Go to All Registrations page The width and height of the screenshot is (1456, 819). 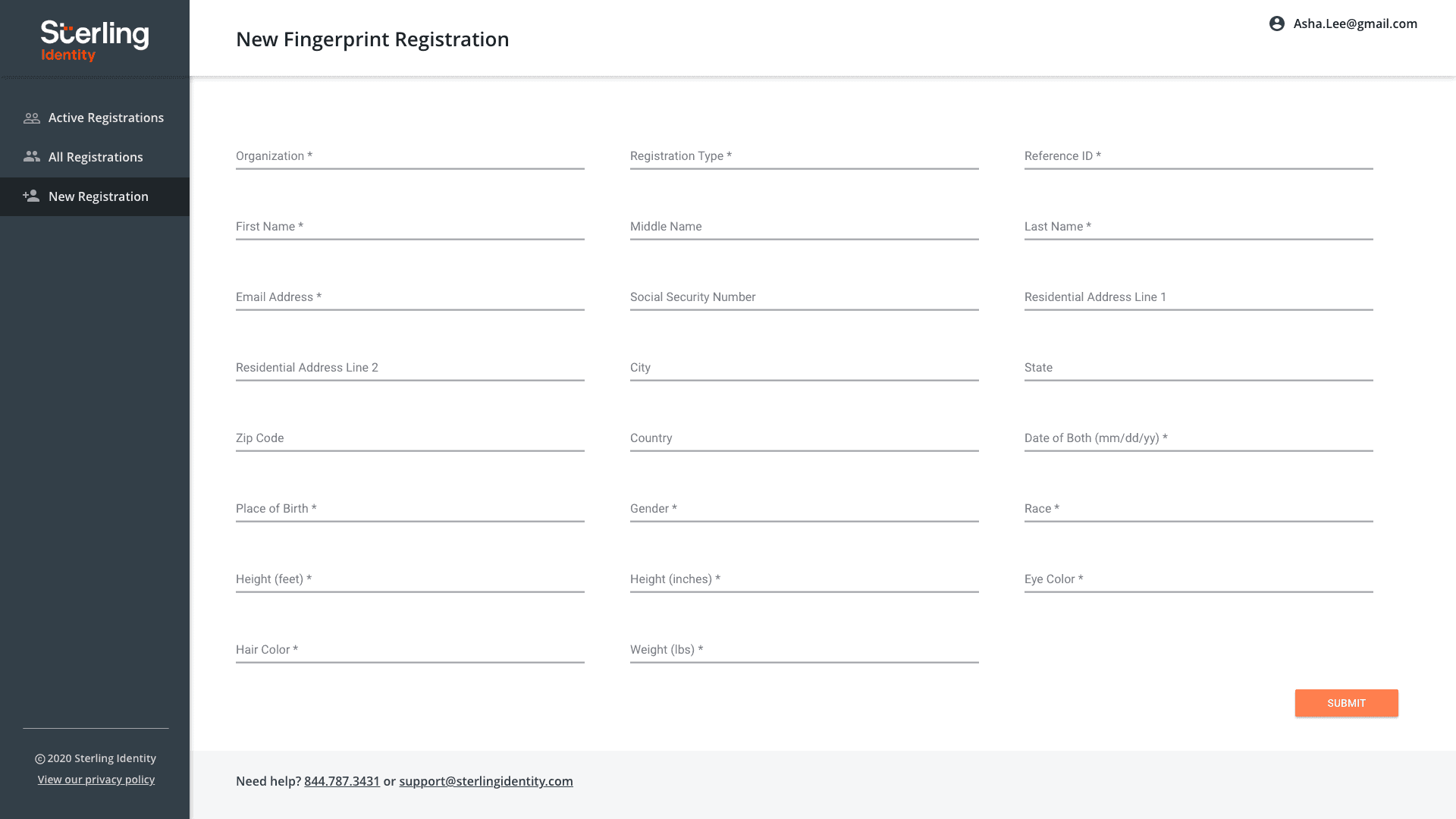[x=96, y=158]
